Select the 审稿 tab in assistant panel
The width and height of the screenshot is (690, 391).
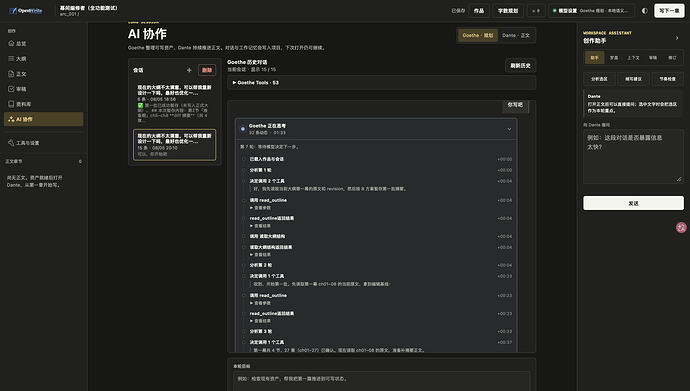tap(653, 58)
